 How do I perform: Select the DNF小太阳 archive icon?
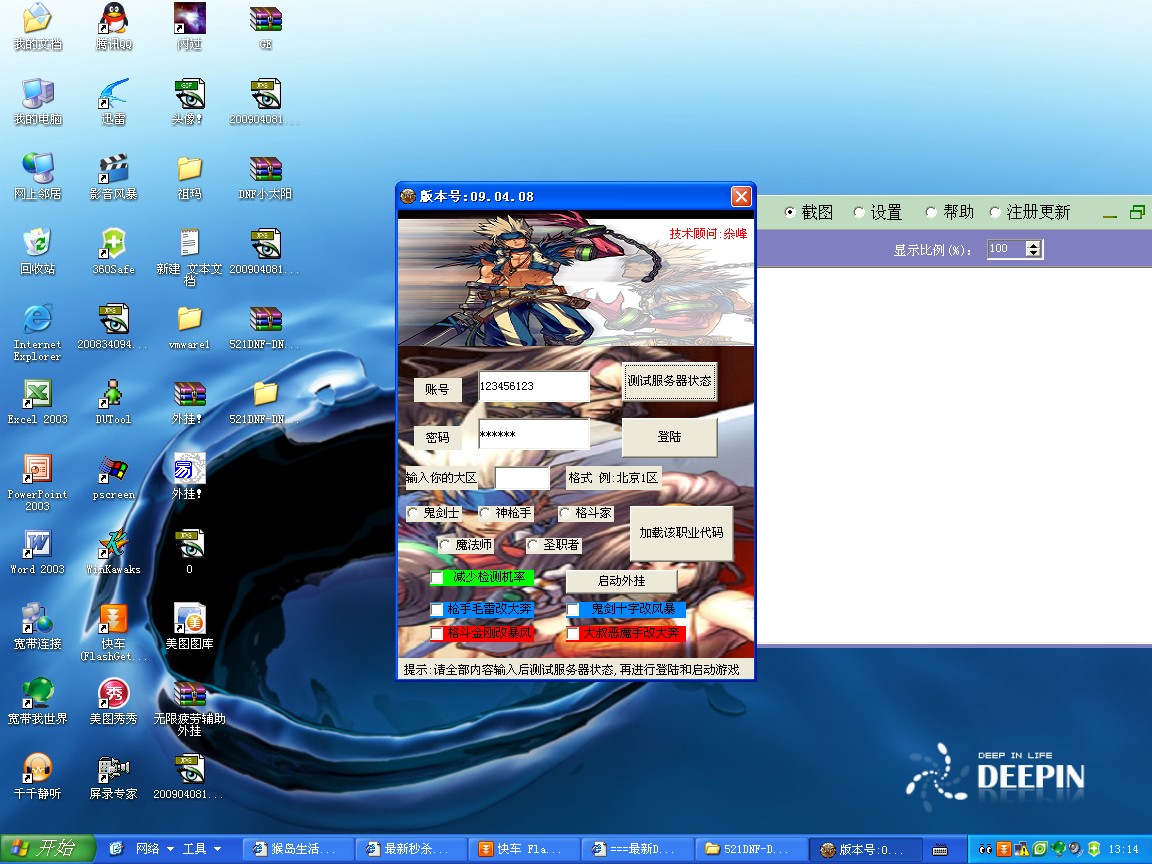265,176
